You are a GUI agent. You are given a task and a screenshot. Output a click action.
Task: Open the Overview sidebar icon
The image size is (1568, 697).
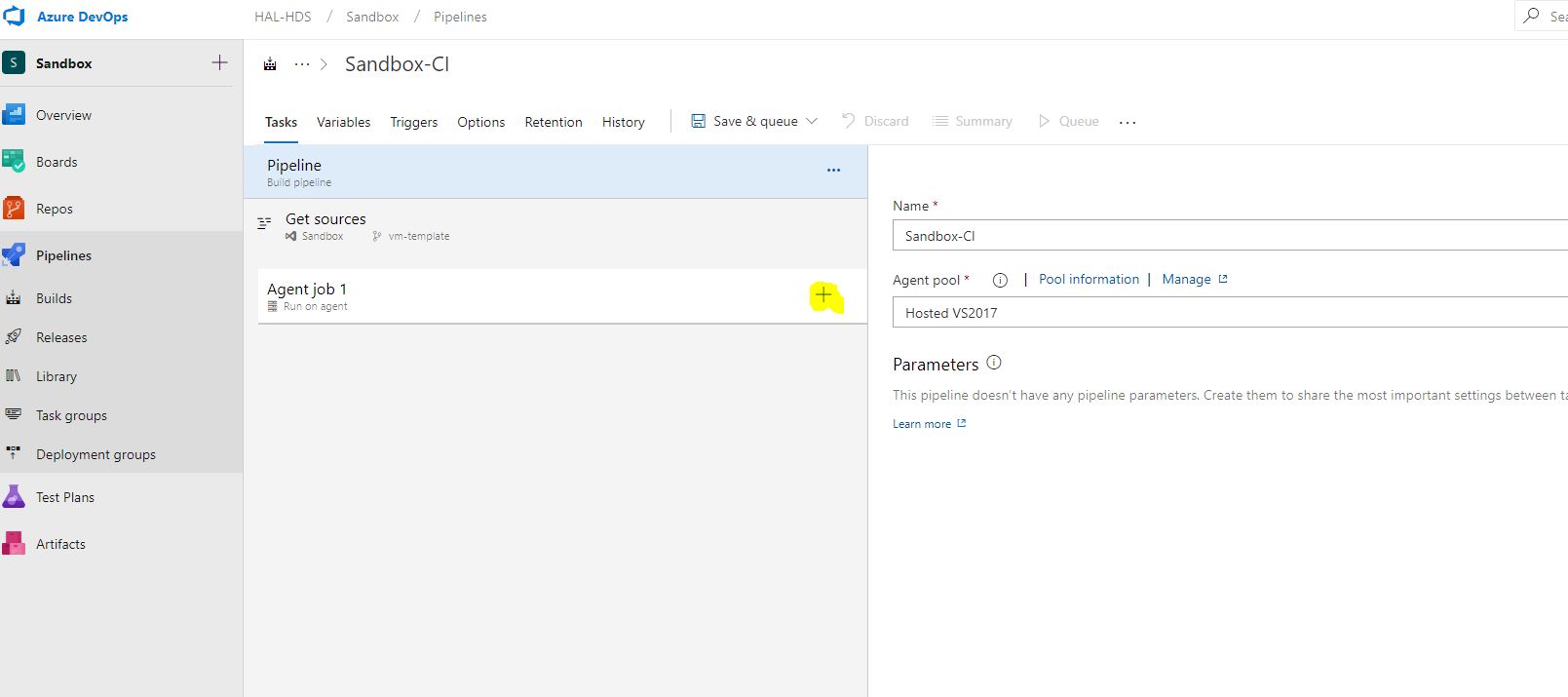tap(14, 114)
